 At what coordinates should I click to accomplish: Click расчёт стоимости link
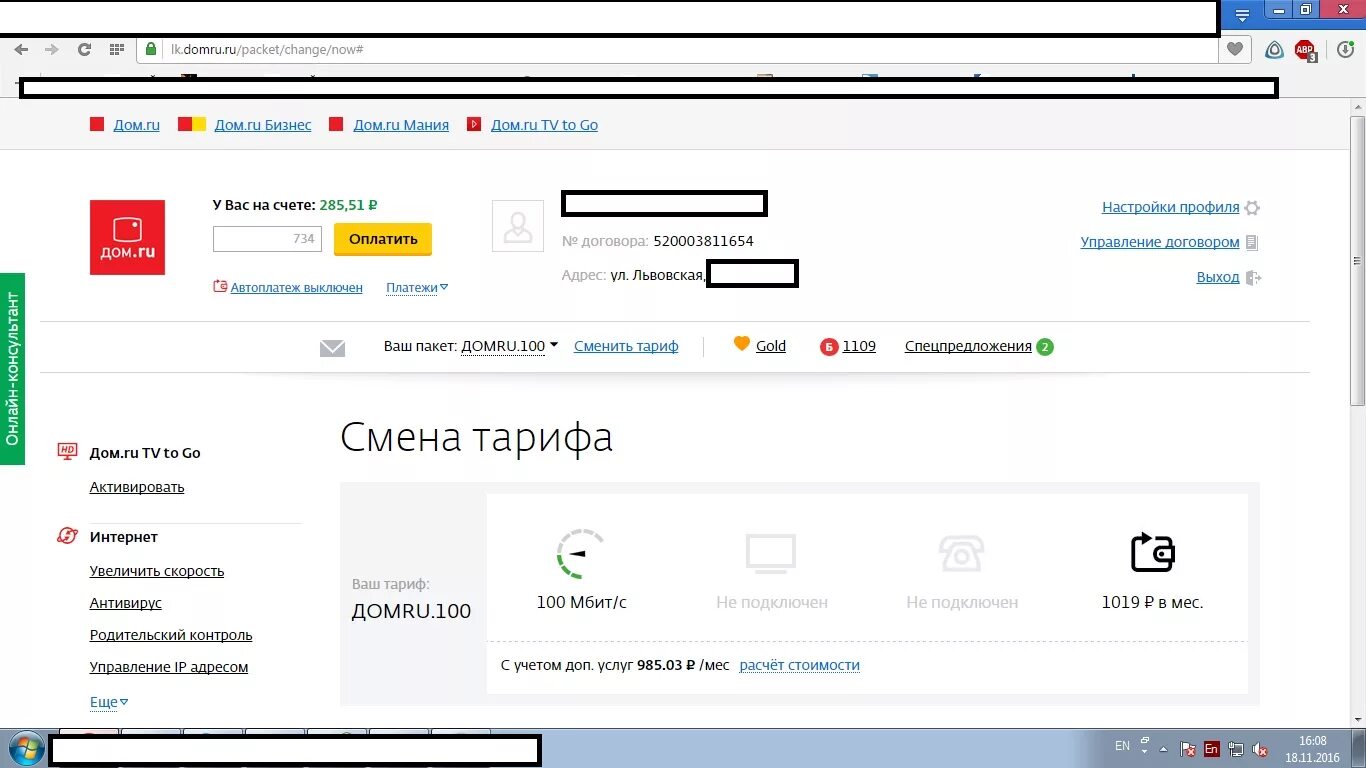[x=800, y=665]
